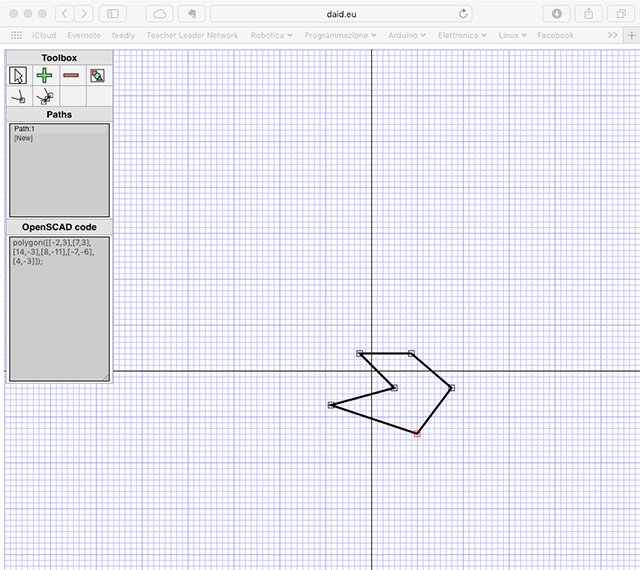
Task: Open the background image tool in Toolbox
Action: point(97,75)
